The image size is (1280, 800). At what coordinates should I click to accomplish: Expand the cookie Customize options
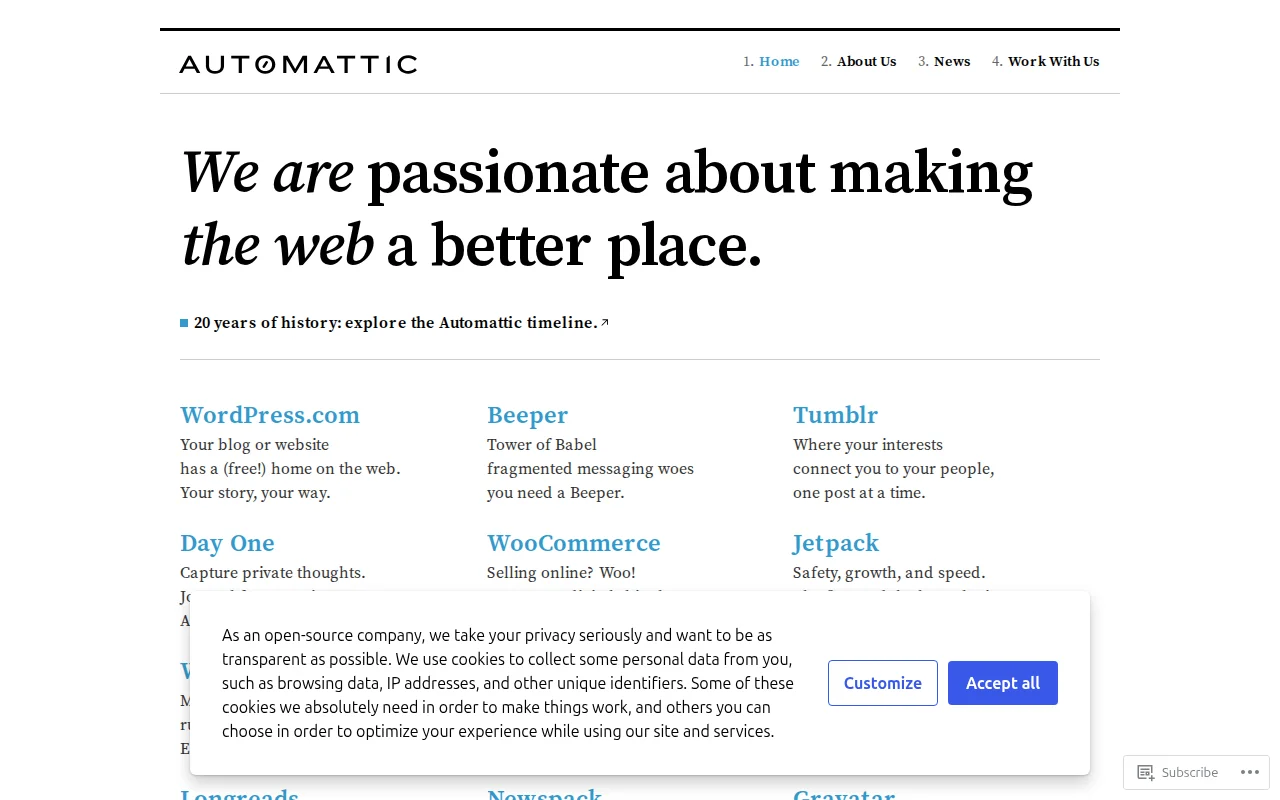883,683
